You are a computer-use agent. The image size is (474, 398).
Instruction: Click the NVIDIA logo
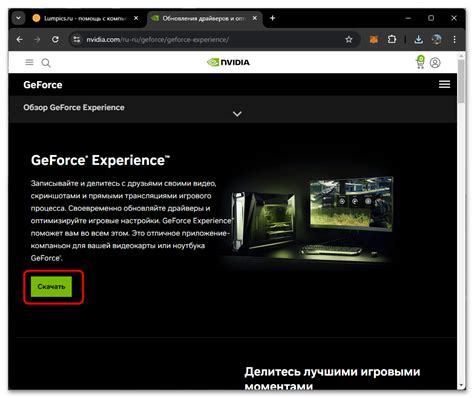coord(228,62)
